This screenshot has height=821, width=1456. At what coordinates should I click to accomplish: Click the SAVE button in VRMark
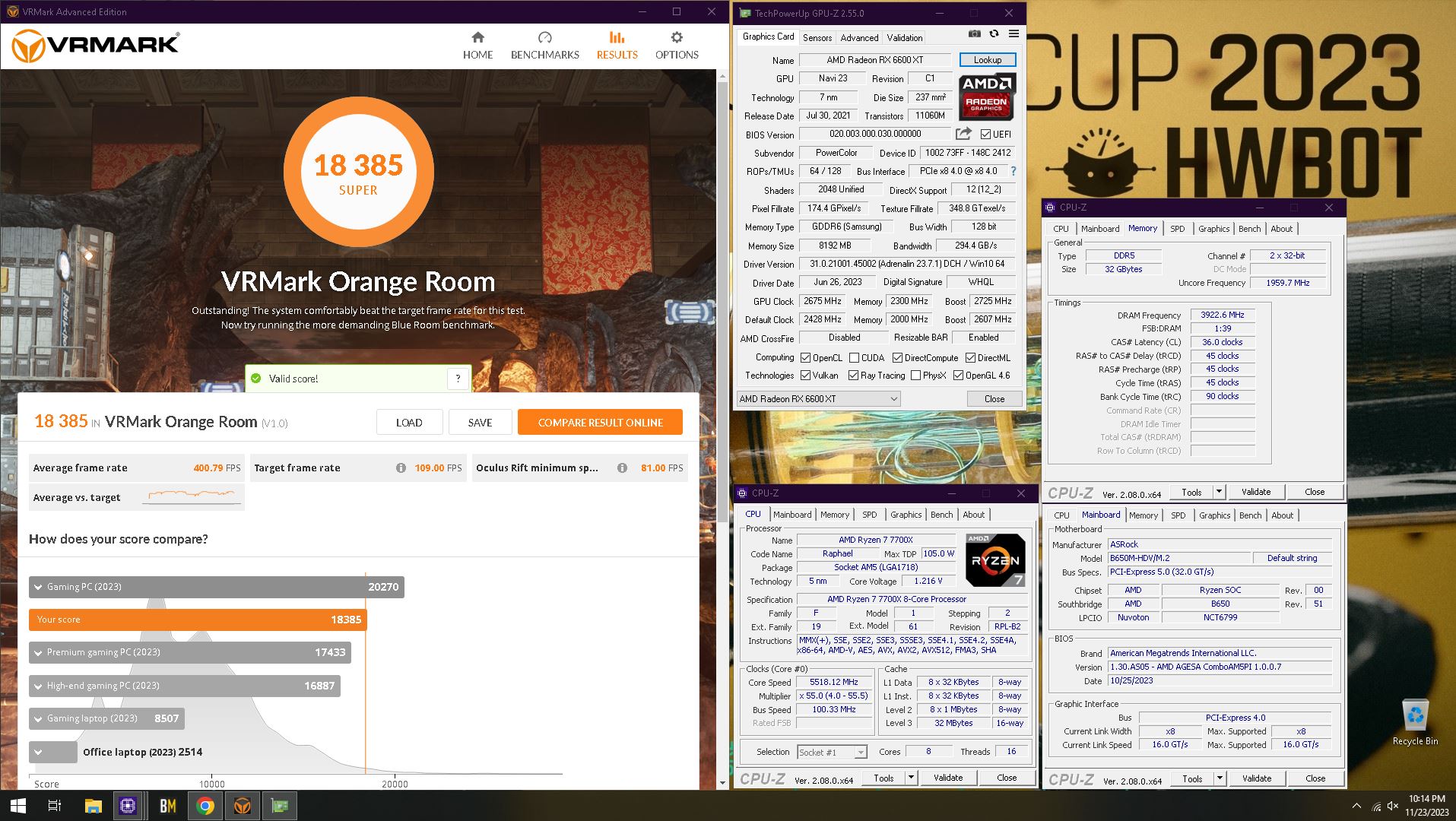pos(480,423)
